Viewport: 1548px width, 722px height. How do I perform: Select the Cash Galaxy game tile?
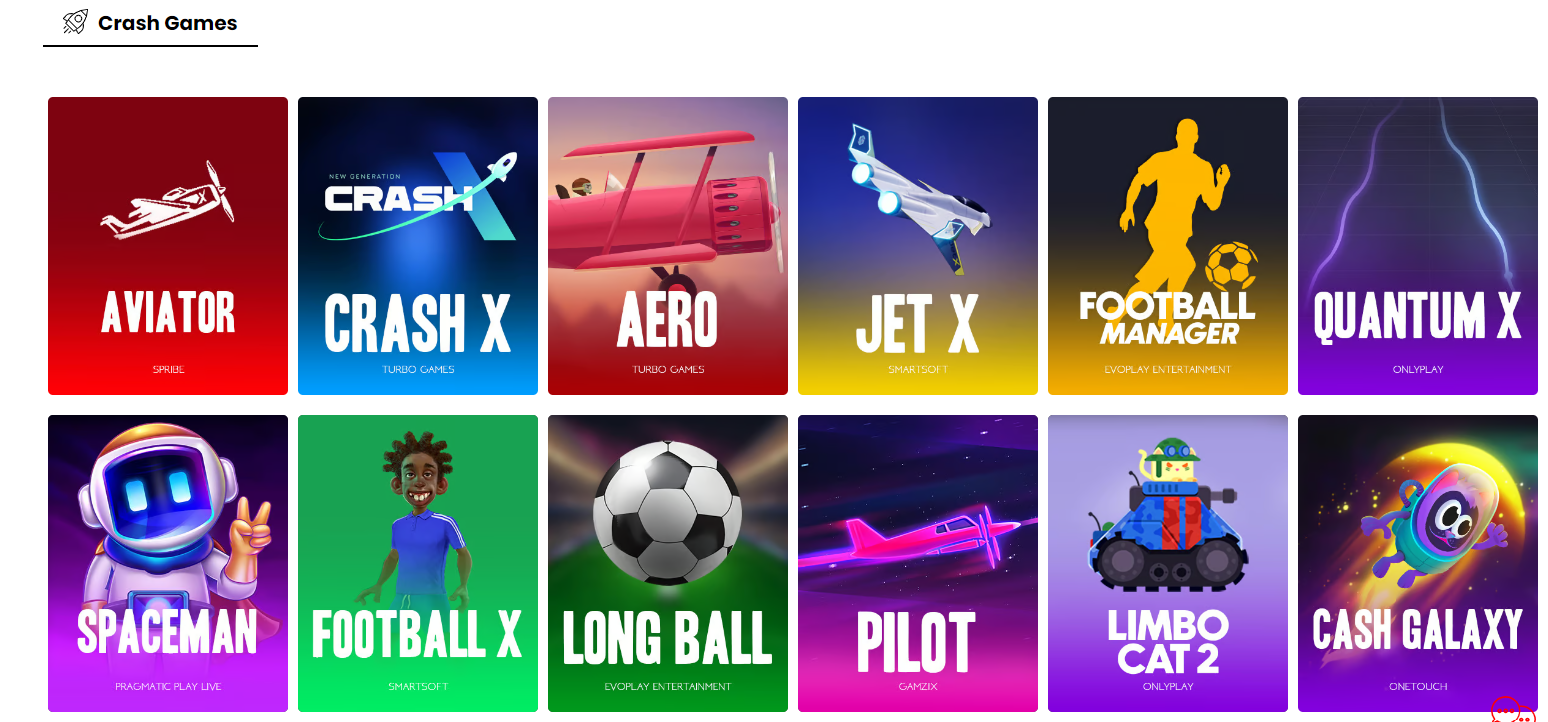coord(1418,563)
